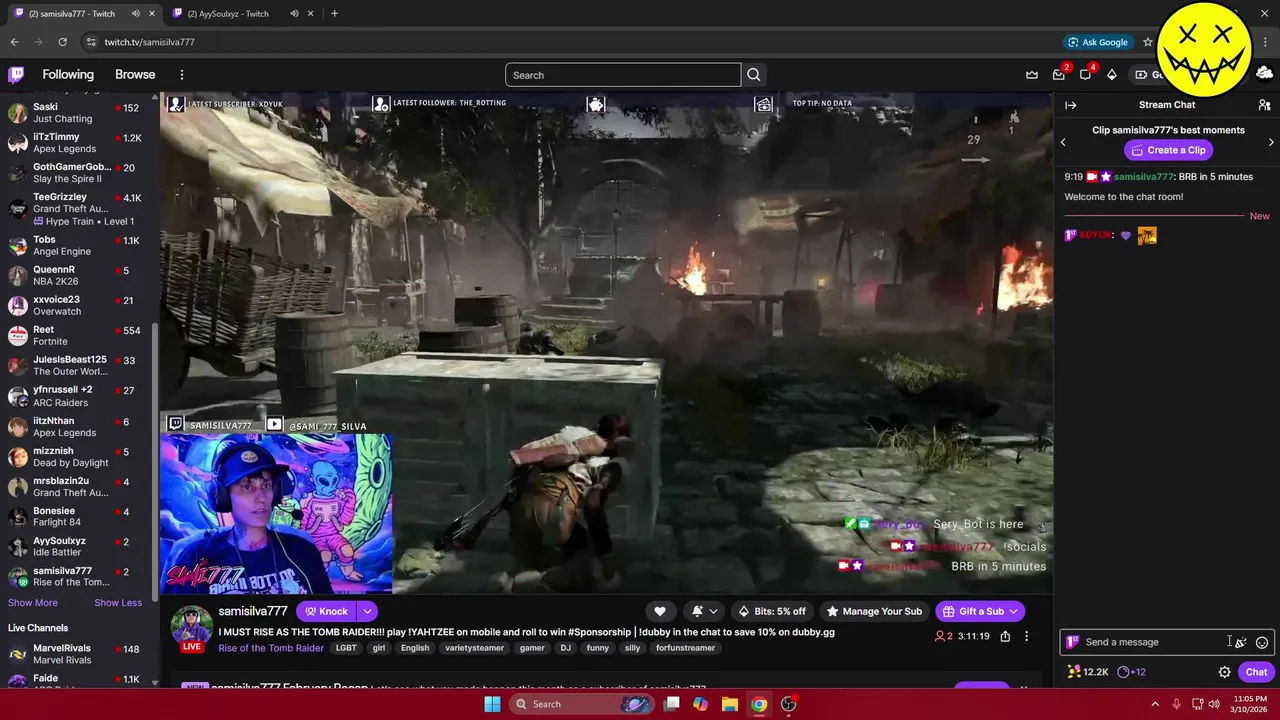Image resolution: width=1280 pixels, height=720 pixels.
Task: Send message with the Chat button
Action: click(1256, 672)
